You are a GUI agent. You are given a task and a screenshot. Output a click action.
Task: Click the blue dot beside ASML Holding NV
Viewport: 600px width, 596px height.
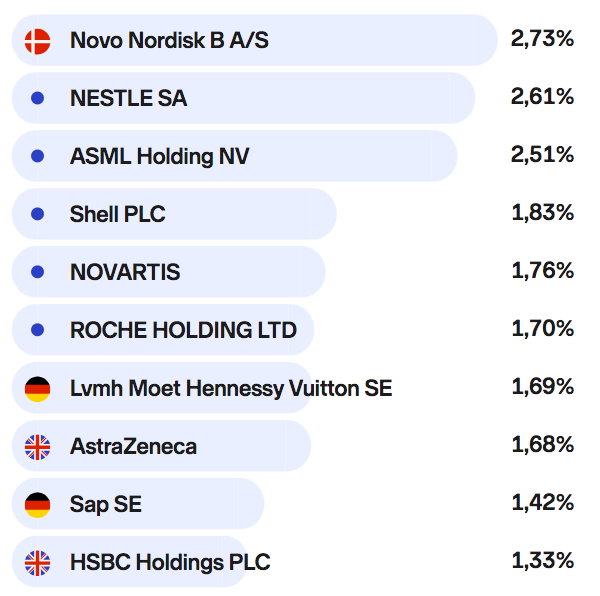[x=37, y=156]
